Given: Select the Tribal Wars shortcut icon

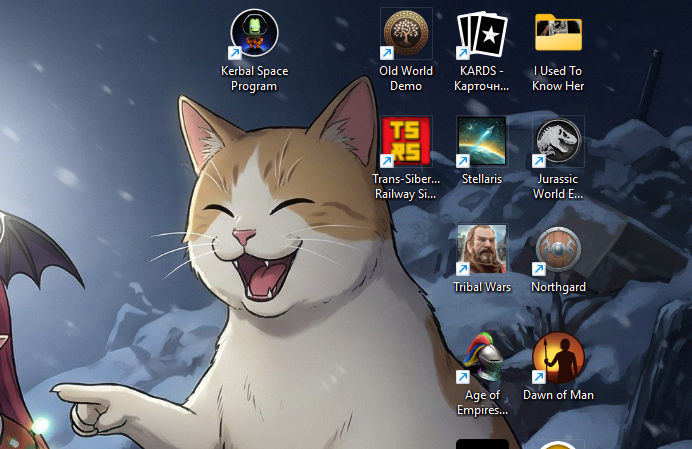Looking at the screenshot, I should [x=482, y=249].
